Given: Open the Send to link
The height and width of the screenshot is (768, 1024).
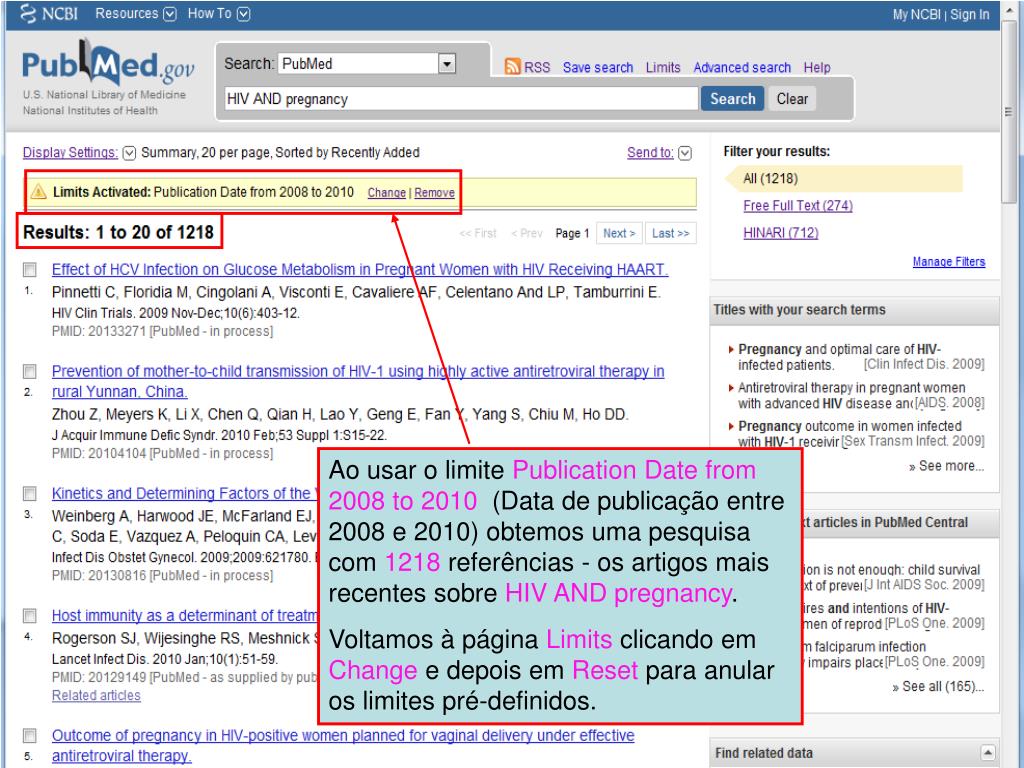Looking at the screenshot, I should coord(650,152).
